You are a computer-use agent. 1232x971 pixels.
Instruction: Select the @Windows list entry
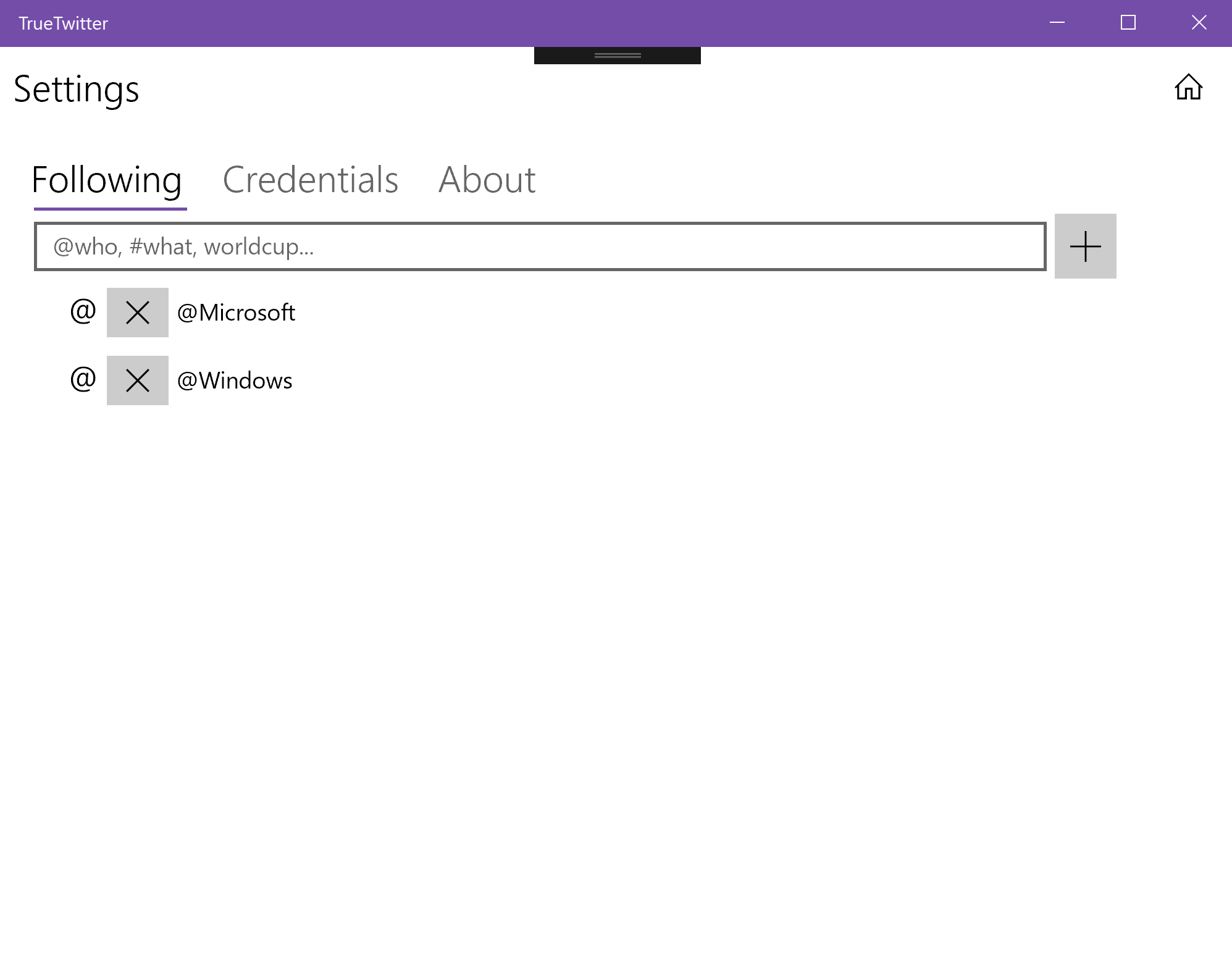point(235,380)
